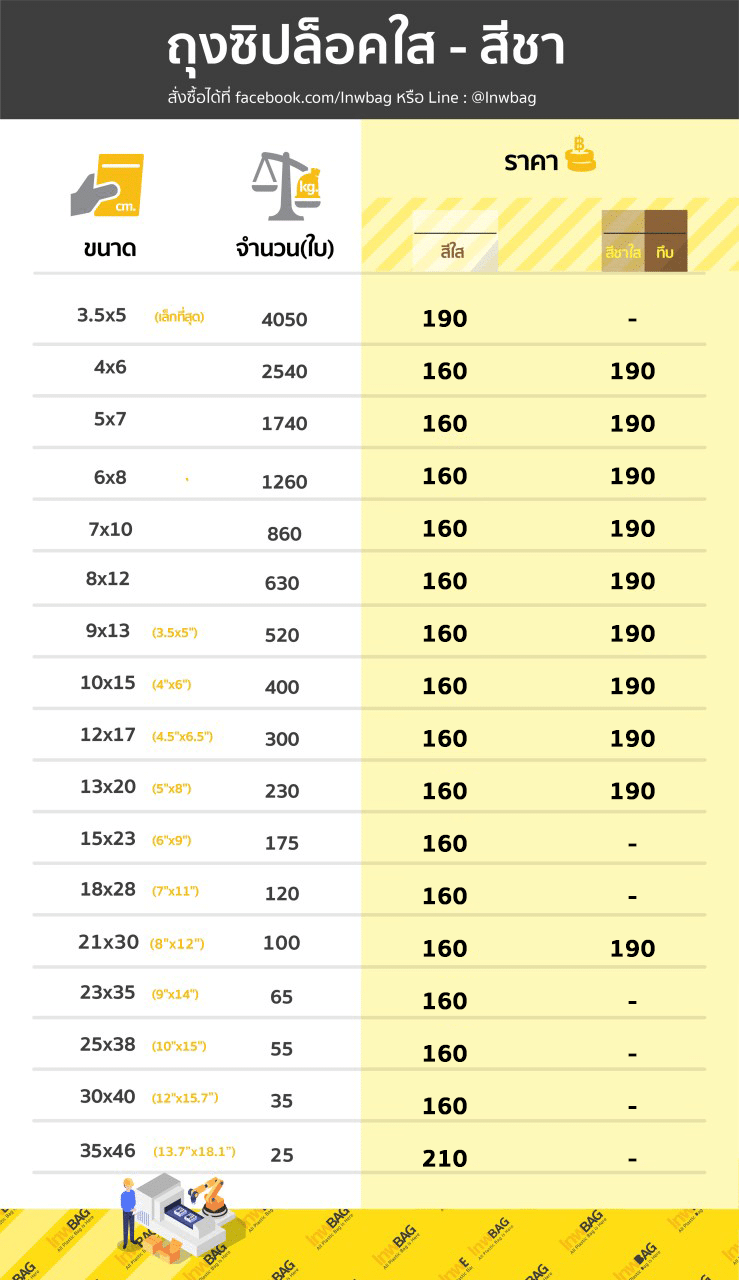The height and width of the screenshot is (1280, 739).
Task: Select the 21x30 size label
Action: point(107,941)
